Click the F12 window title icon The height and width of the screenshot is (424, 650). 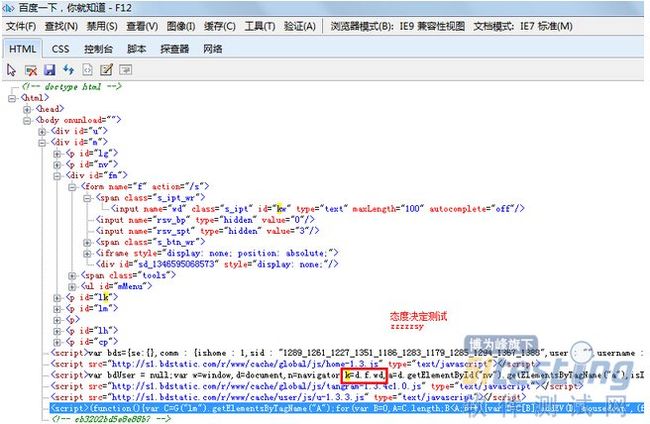pos(9,7)
